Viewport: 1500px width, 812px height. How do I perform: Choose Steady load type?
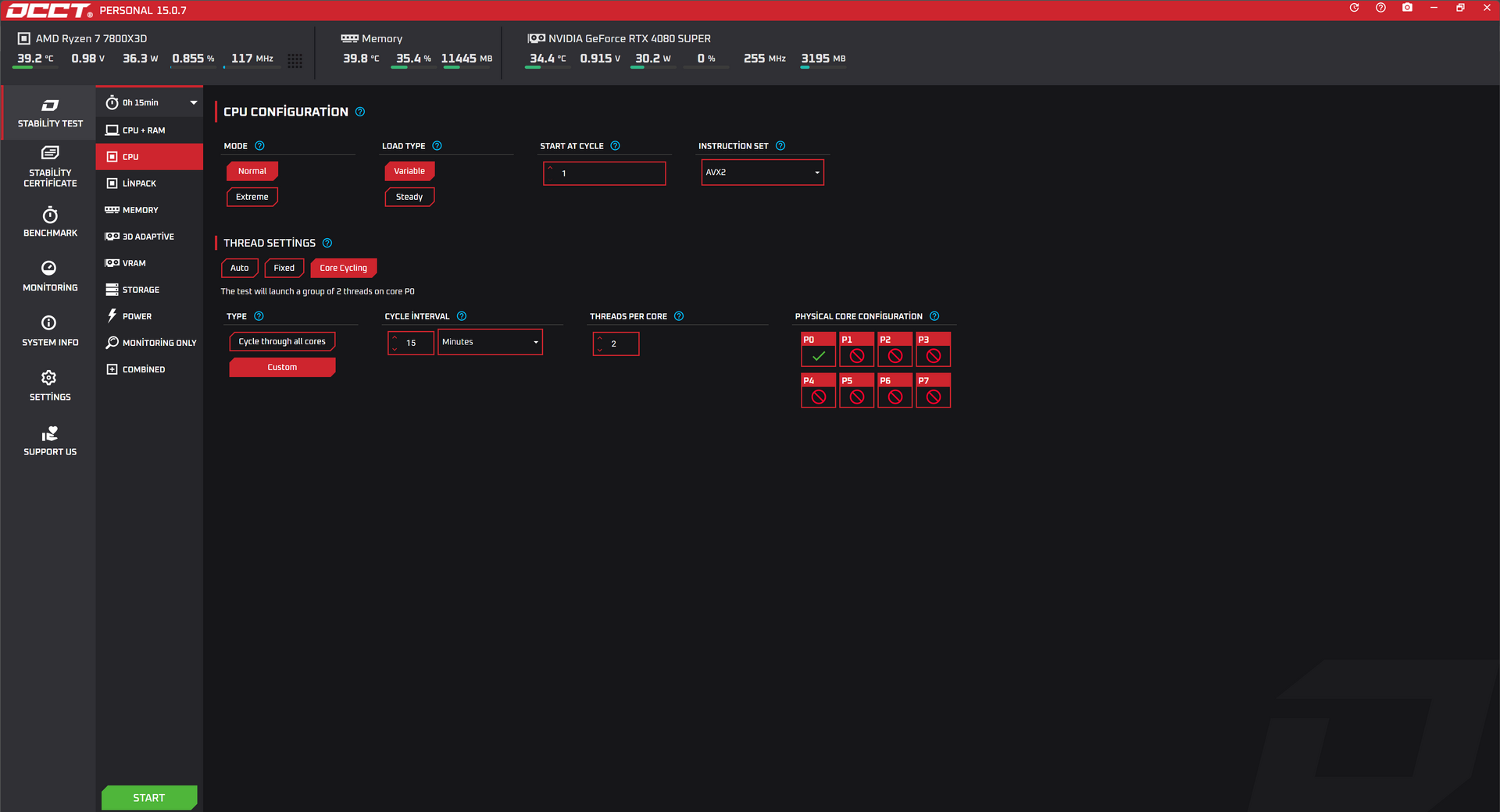coord(409,197)
